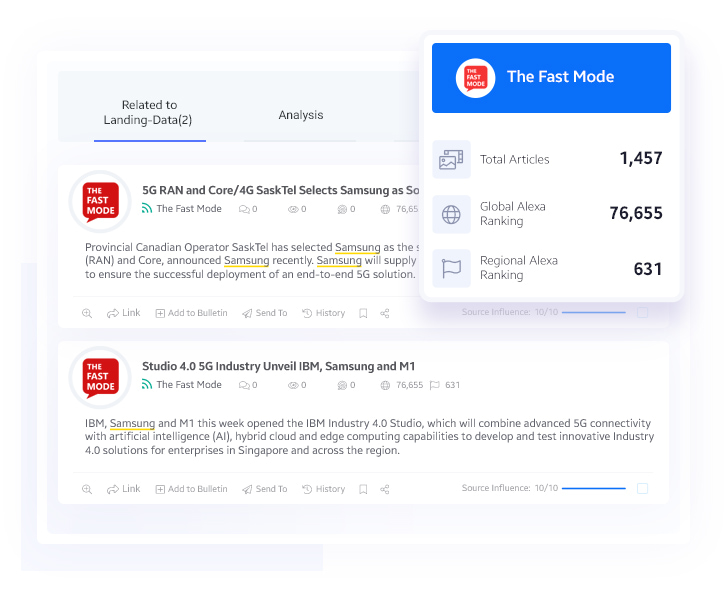Click the views eye icon on Studio 4.0 article
The width and height of the screenshot is (726, 591).
click(293, 385)
